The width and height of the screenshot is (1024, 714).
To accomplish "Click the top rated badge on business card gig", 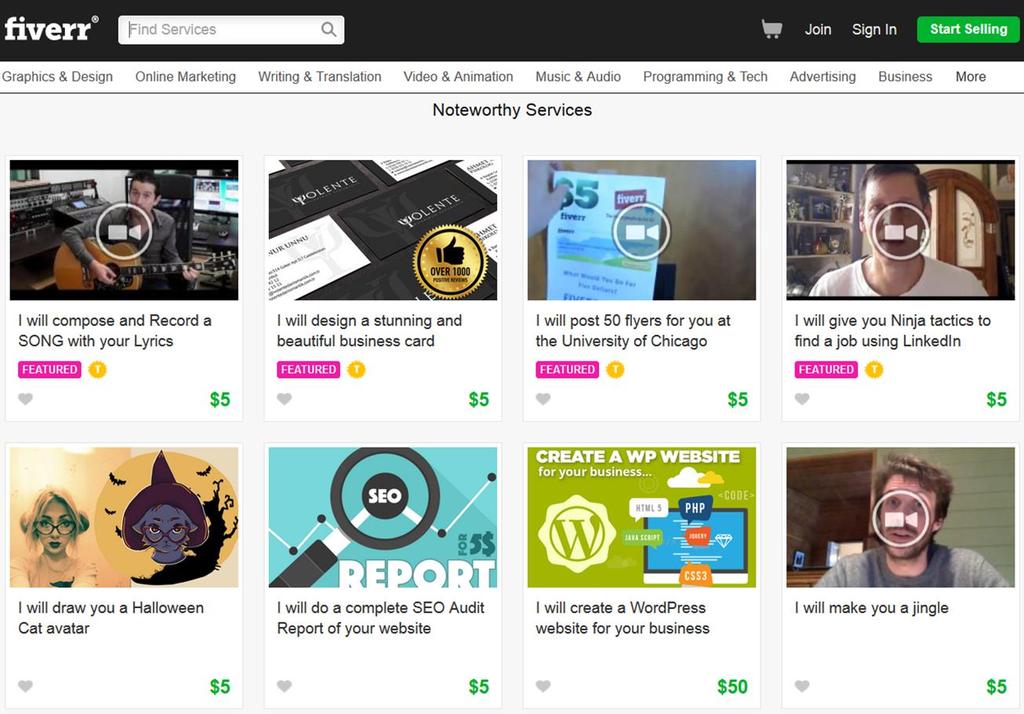I will [x=356, y=370].
